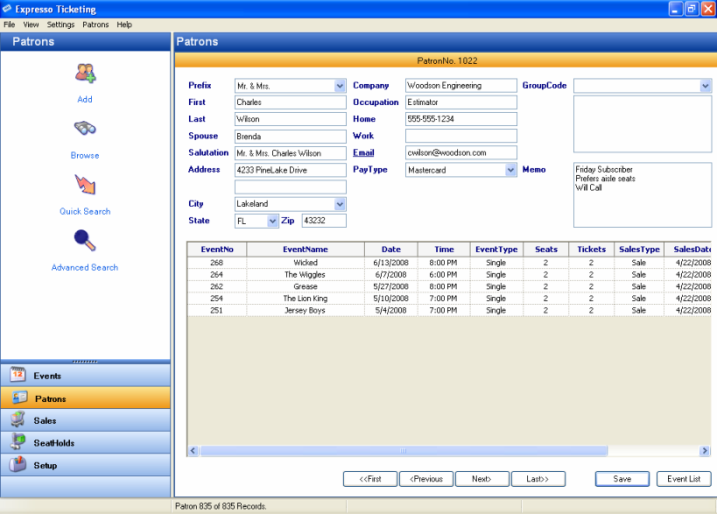Click the second address line field

(x=290, y=187)
